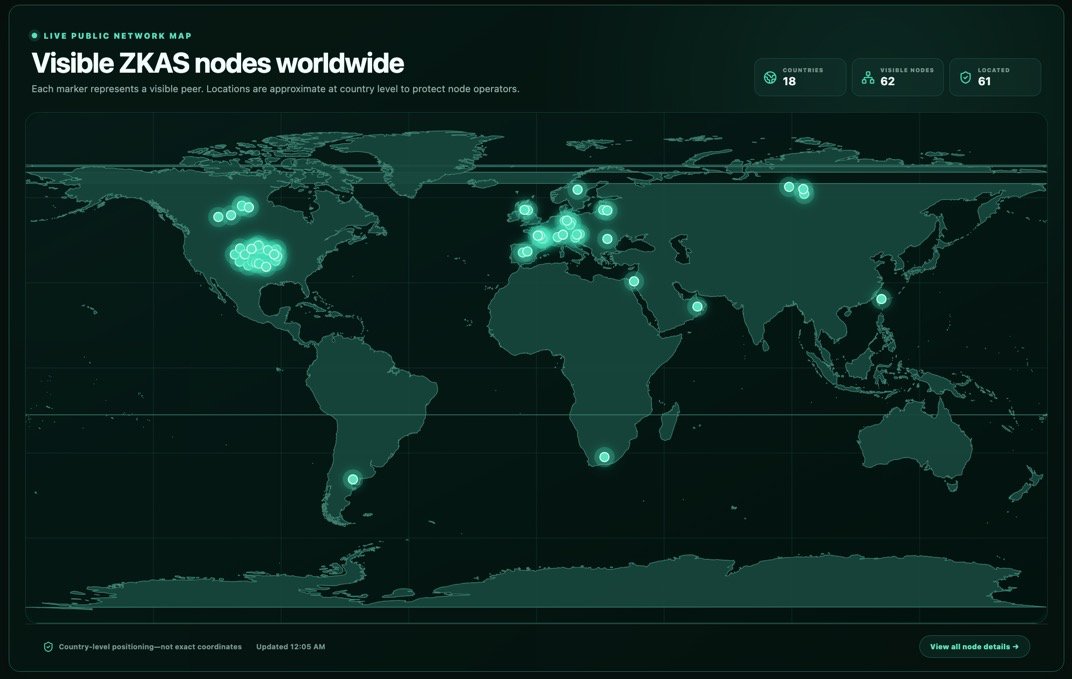The height and width of the screenshot is (679, 1072).
Task: Select the node marker in Argentina
Action: click(x=353, y=479)
